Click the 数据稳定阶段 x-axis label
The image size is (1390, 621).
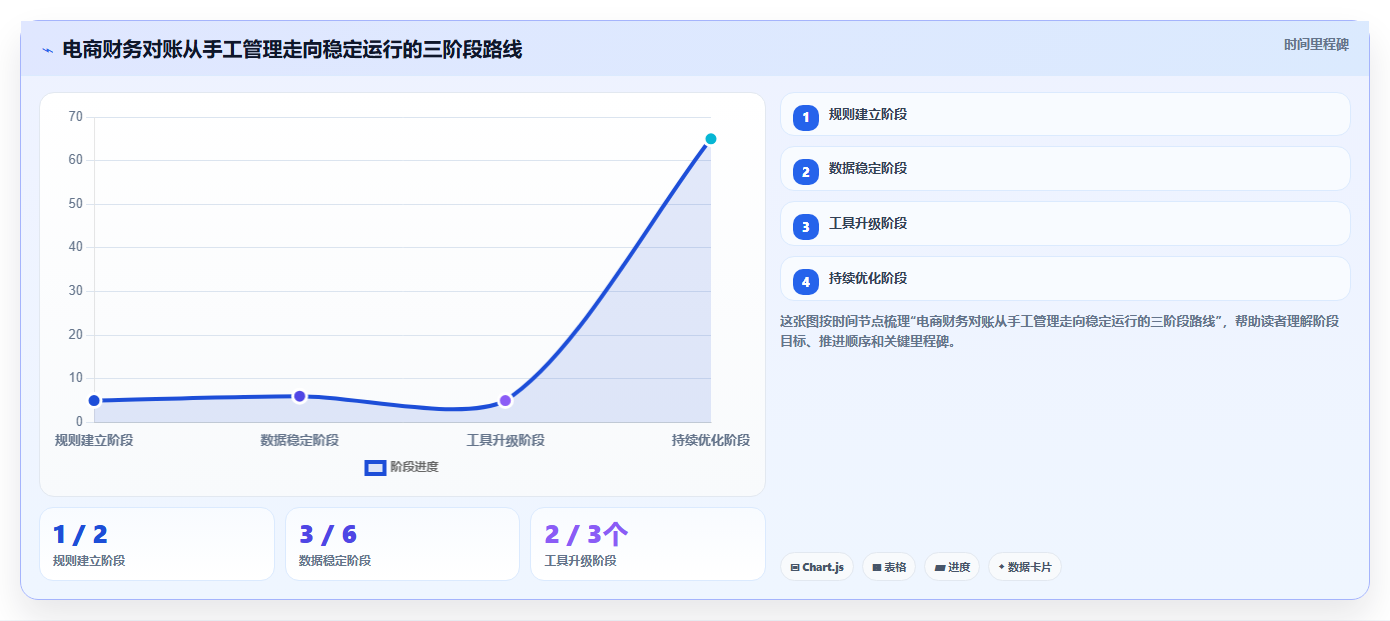coord(300,440)
